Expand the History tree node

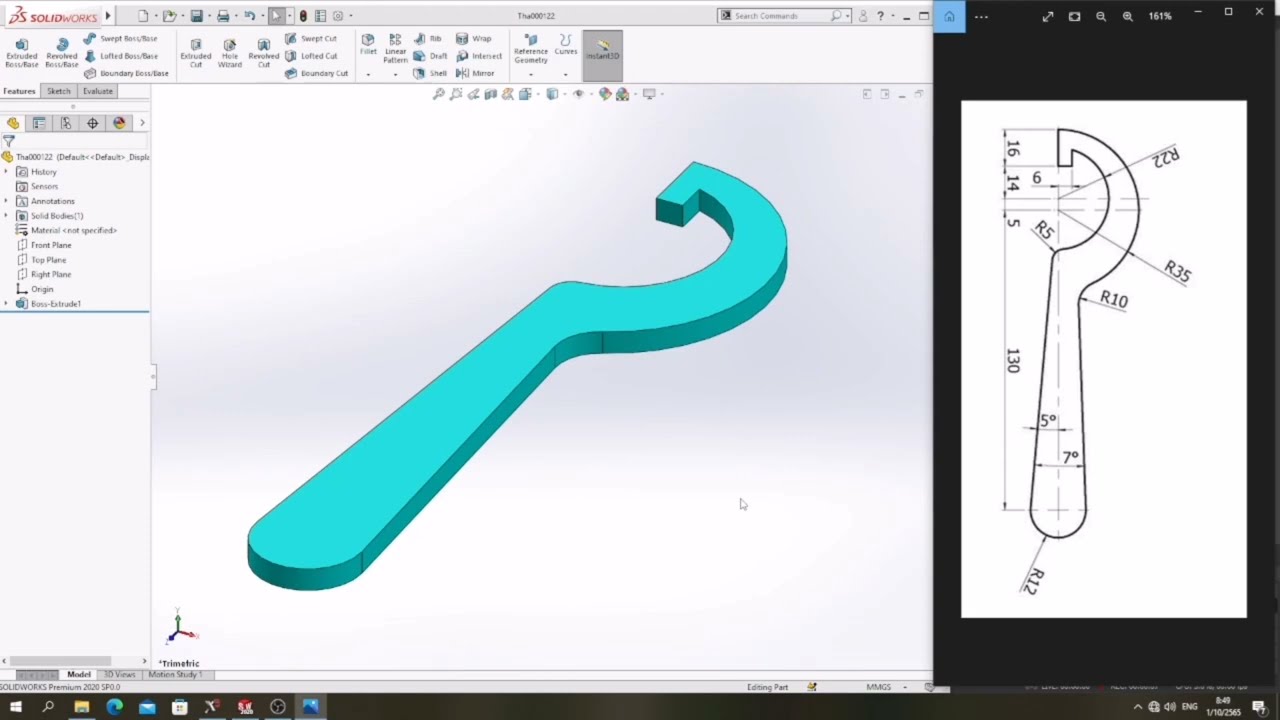(x=6, y=172)
